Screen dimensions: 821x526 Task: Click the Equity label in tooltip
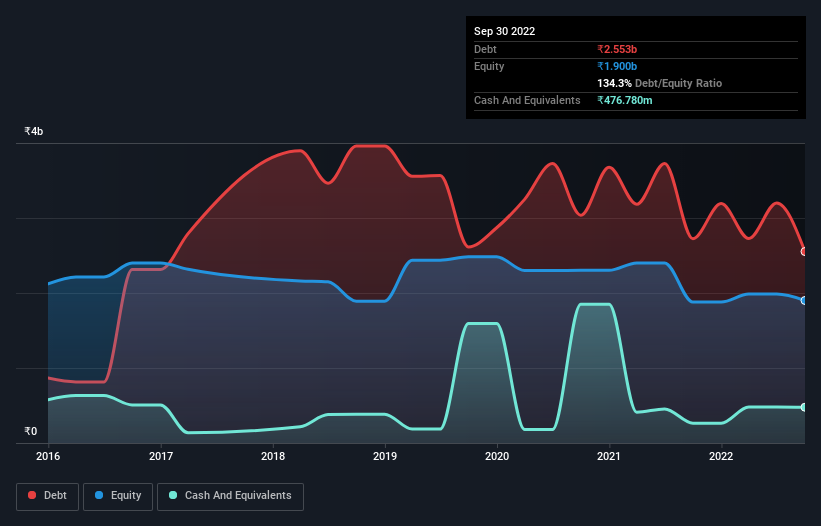point(489,66)
